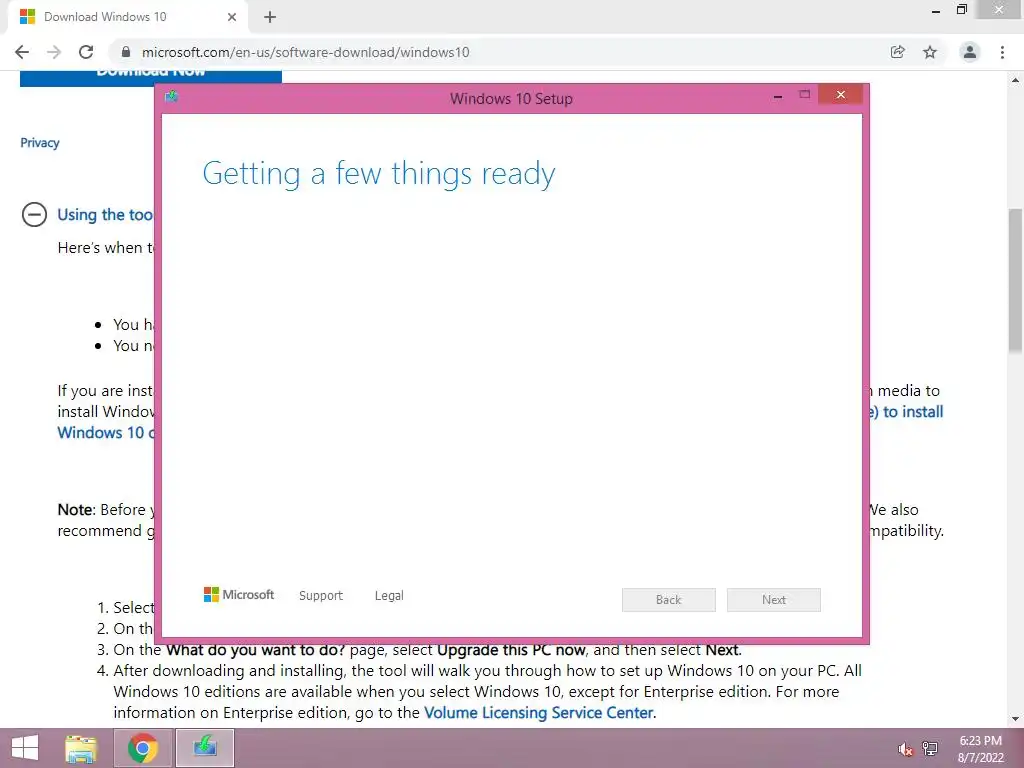Minimize the Windows 10 Setup window
This screenshot has height=768, width=1024.
pos(778,96)
